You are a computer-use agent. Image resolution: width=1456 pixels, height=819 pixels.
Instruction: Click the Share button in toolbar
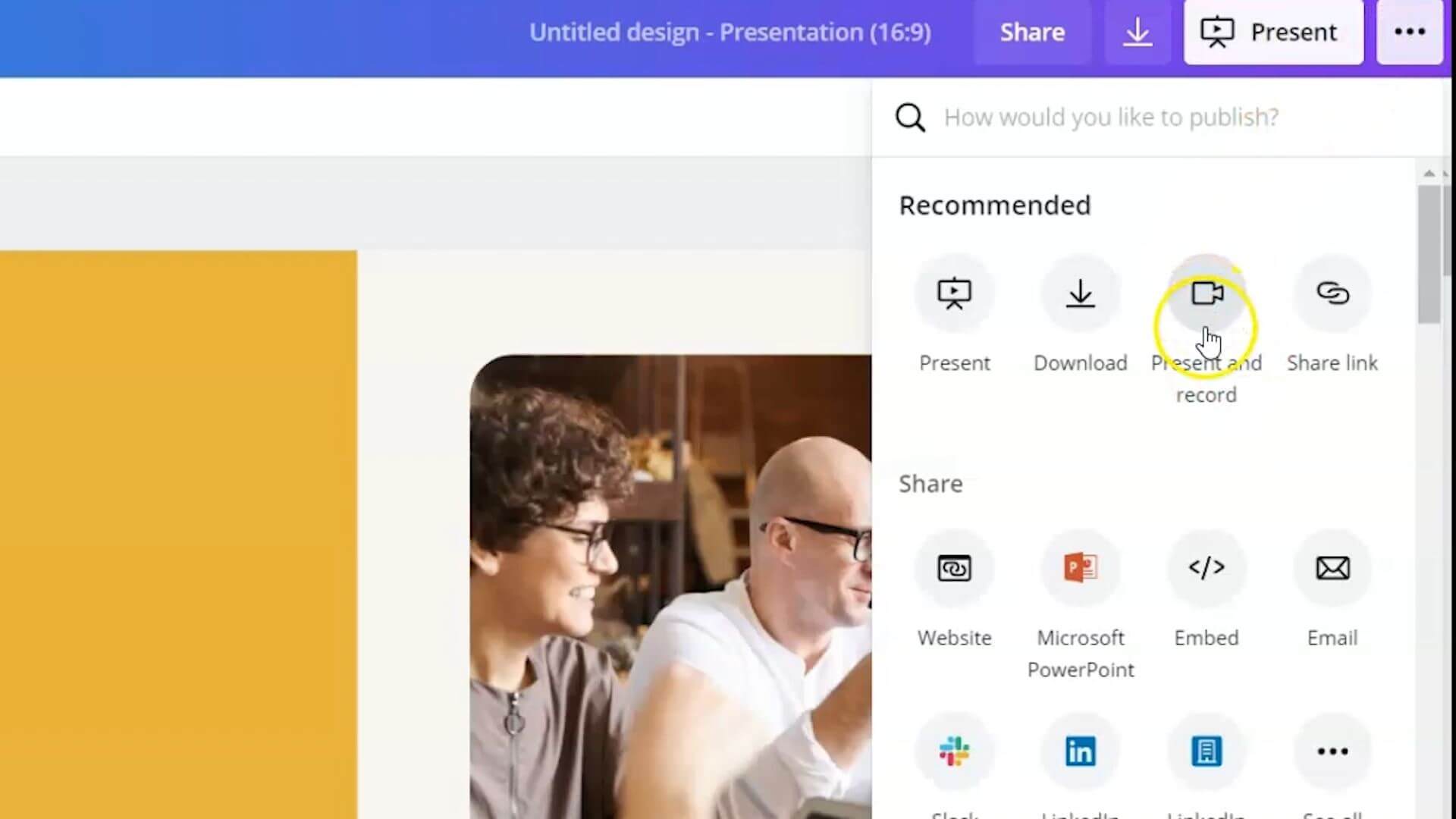1032,32
